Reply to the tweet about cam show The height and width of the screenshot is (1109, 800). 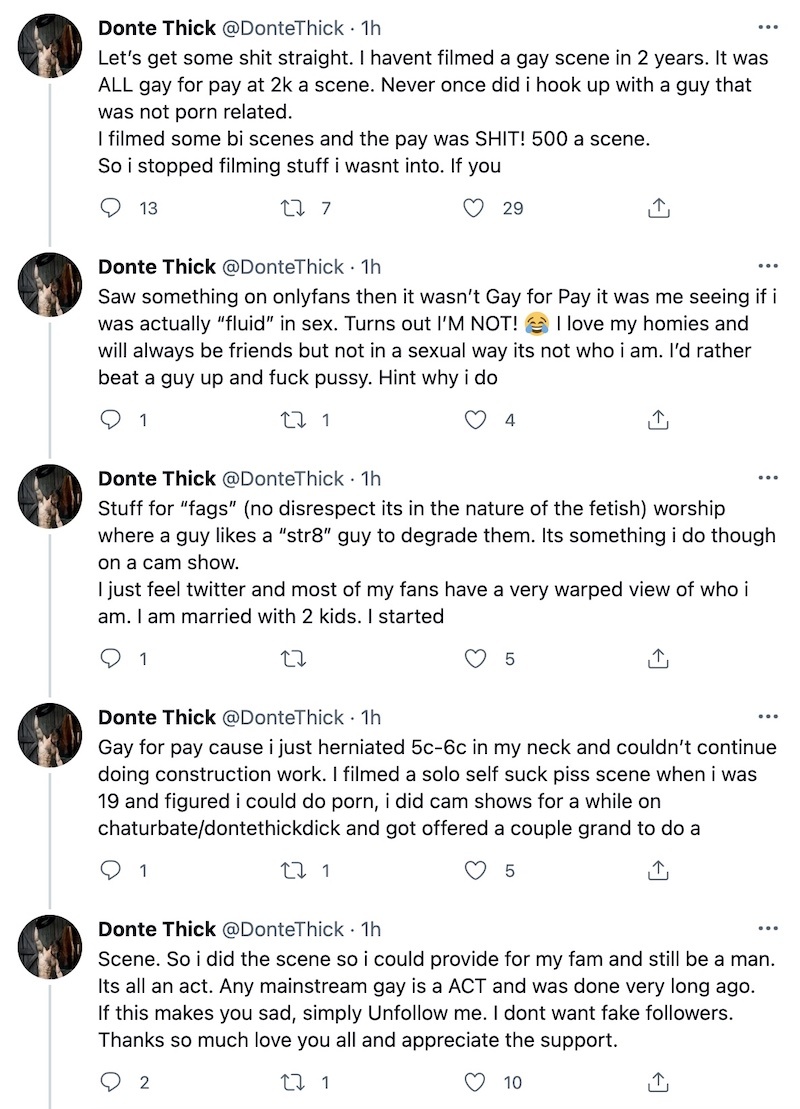(x=113, y=659)
